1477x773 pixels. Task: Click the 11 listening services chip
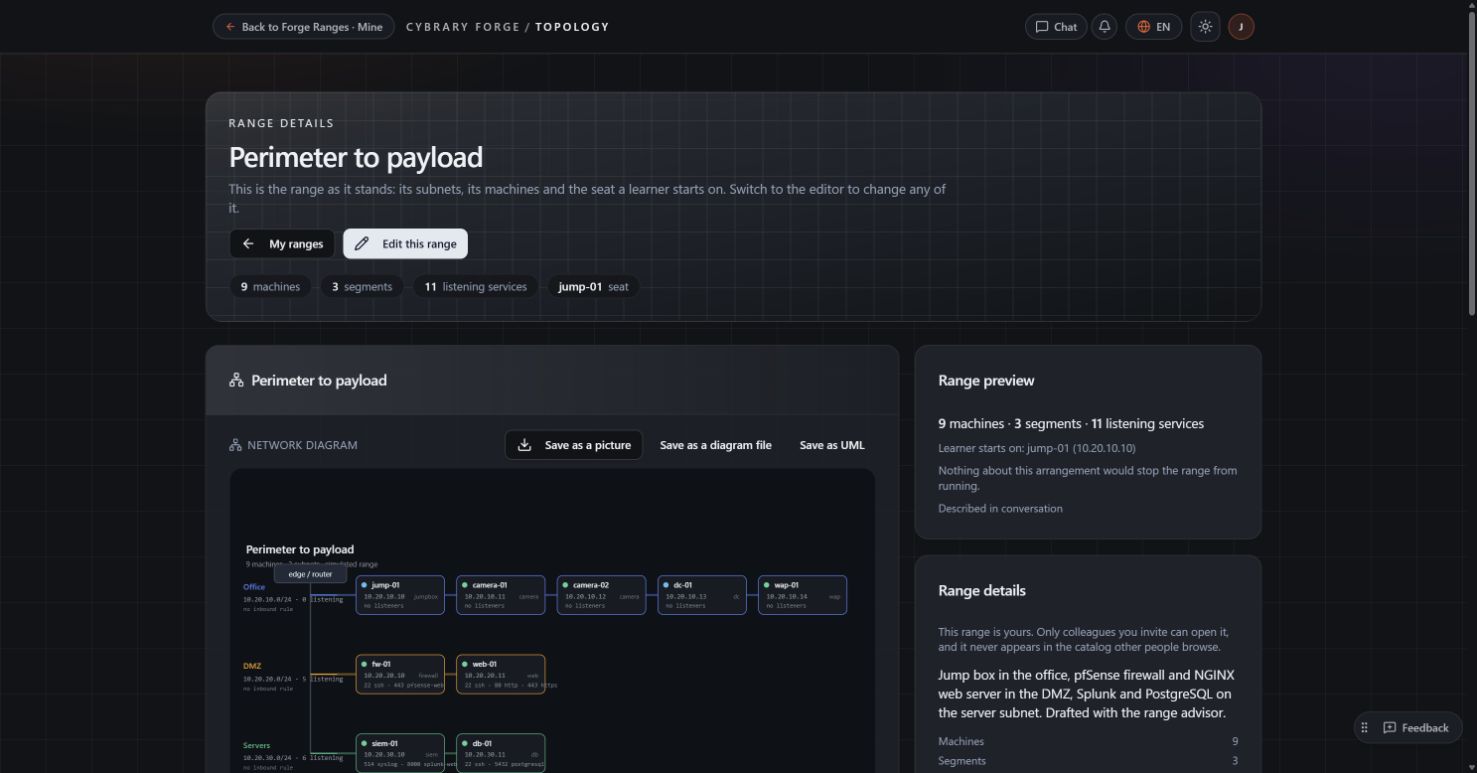(475, 287)
